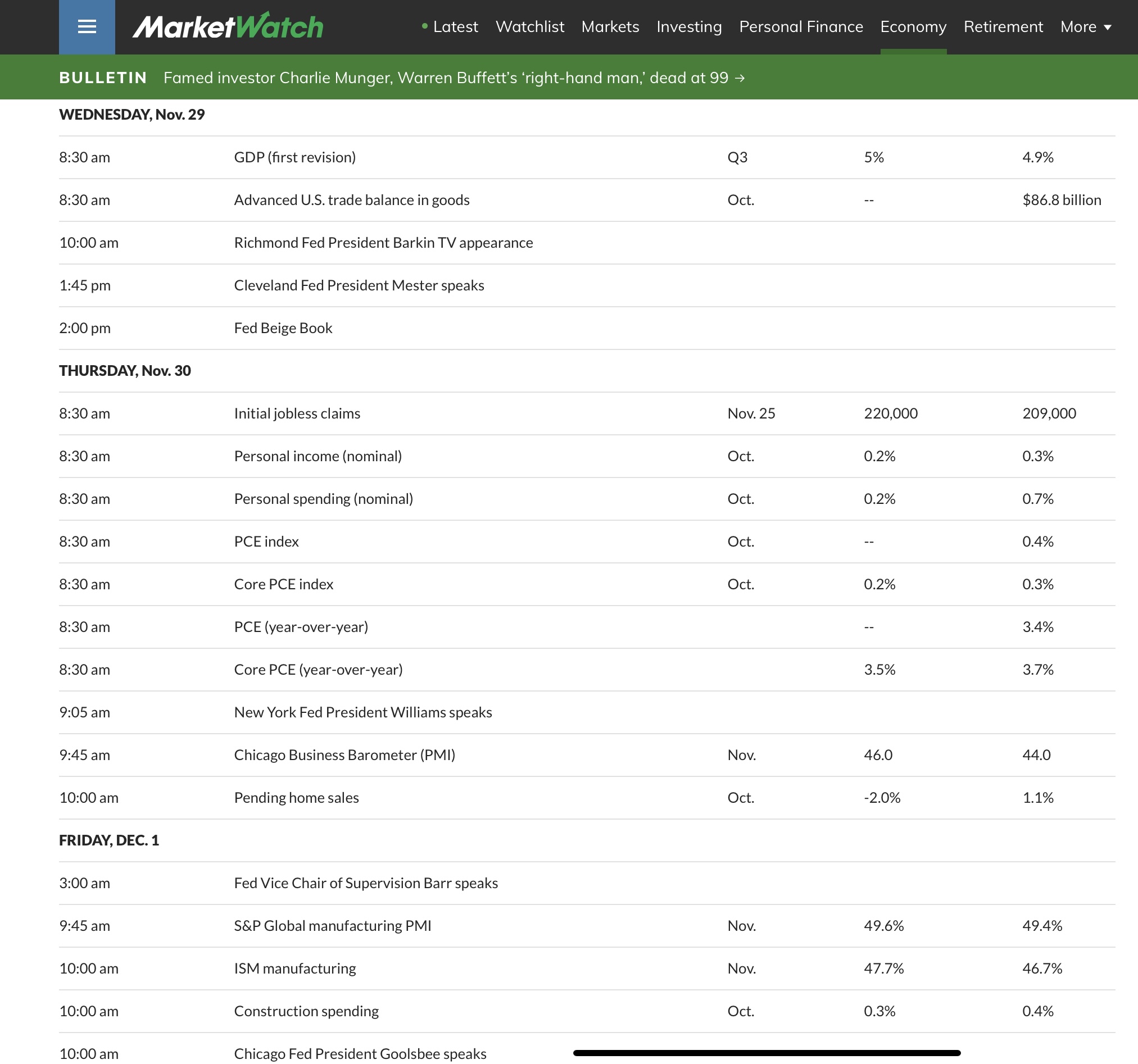Click the ISM manufacturing entry

click(295, 968)
